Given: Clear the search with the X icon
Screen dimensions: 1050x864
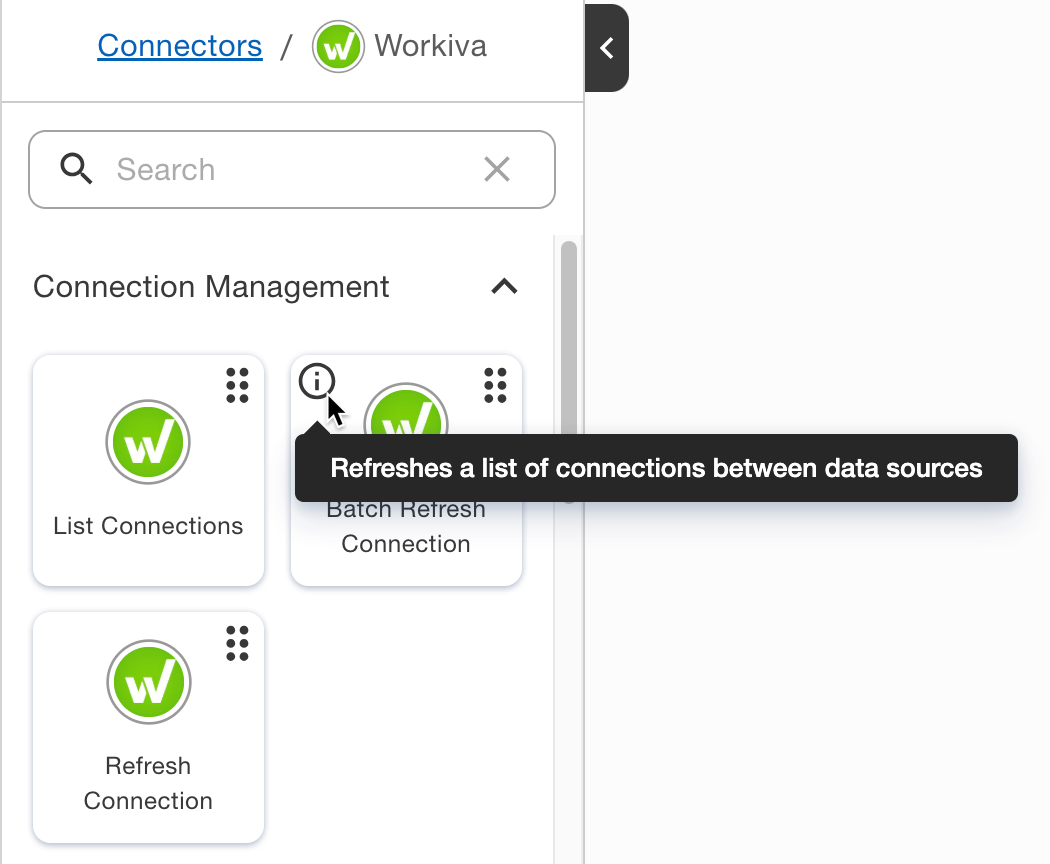Looking at the screenshot, I should [x=497, y=169].
